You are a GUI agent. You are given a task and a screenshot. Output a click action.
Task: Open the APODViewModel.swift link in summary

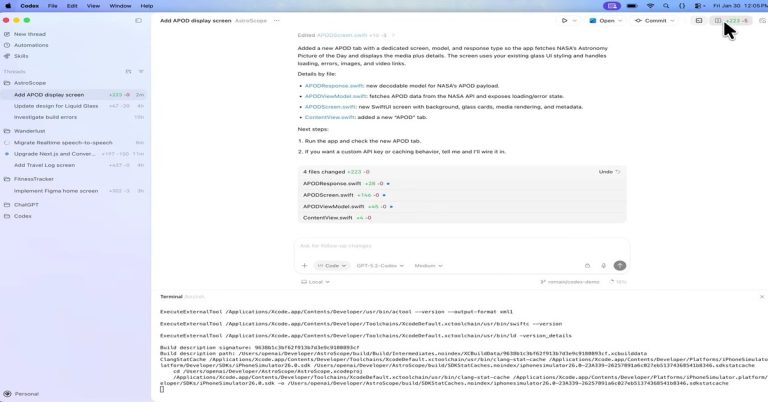point(336,96)
